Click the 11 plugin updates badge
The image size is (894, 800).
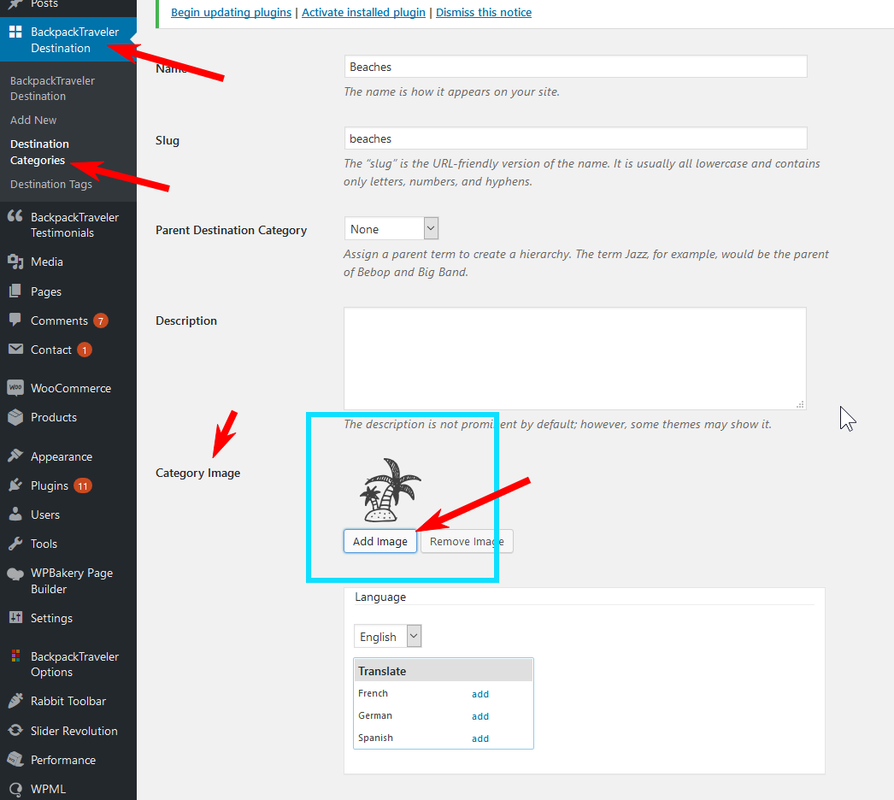click(x=83, y=486)
